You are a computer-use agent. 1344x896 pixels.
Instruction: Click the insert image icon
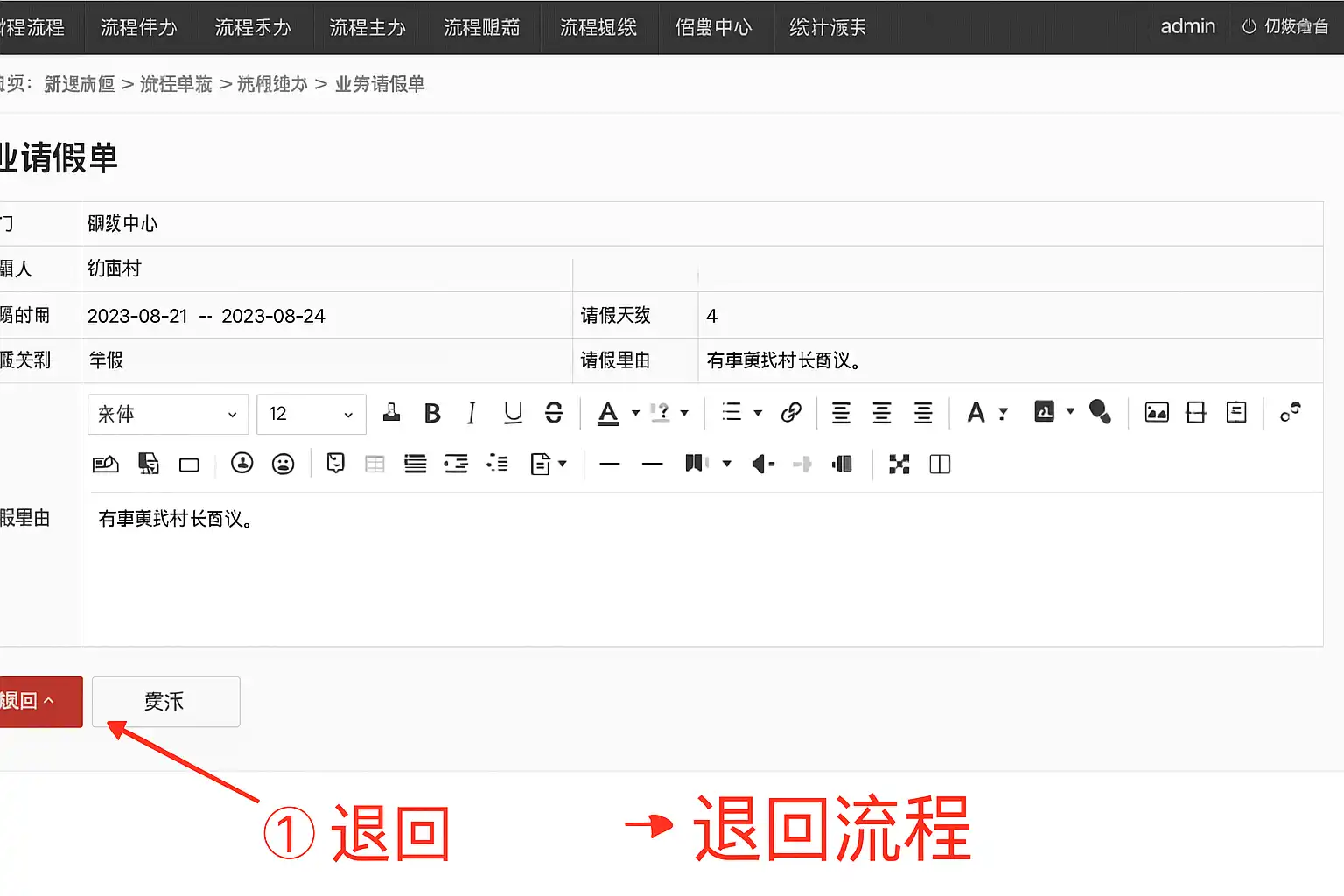[1157, 413]
